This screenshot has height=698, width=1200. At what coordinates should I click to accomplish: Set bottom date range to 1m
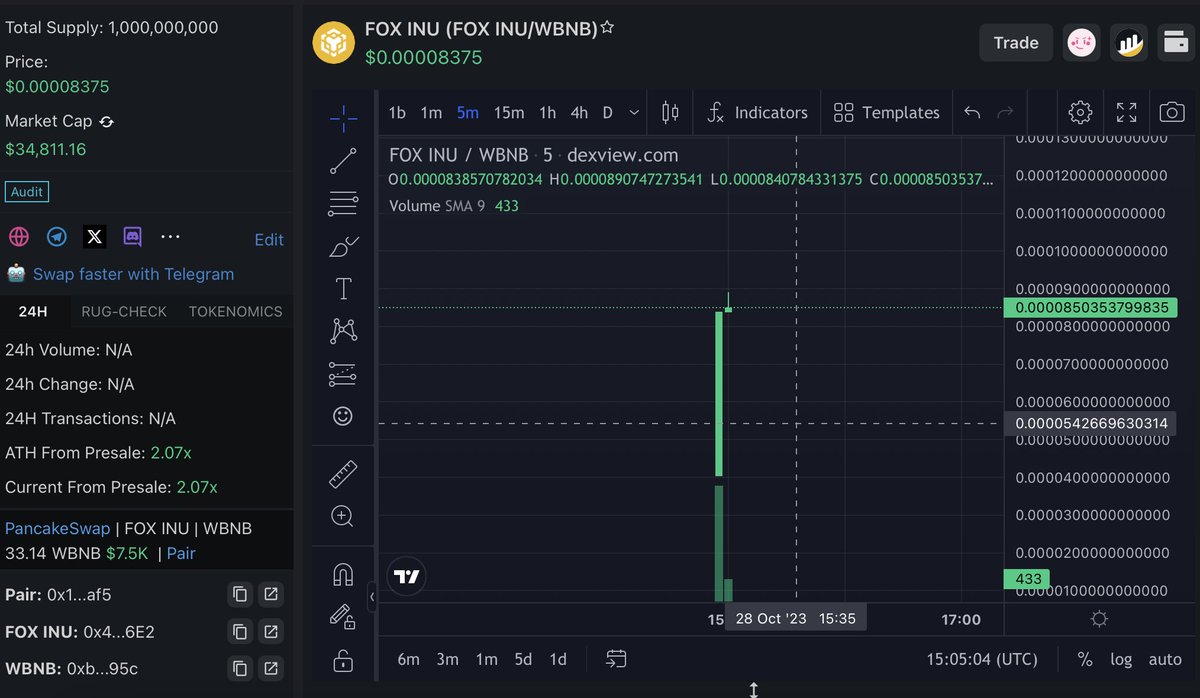coord(487,659)
